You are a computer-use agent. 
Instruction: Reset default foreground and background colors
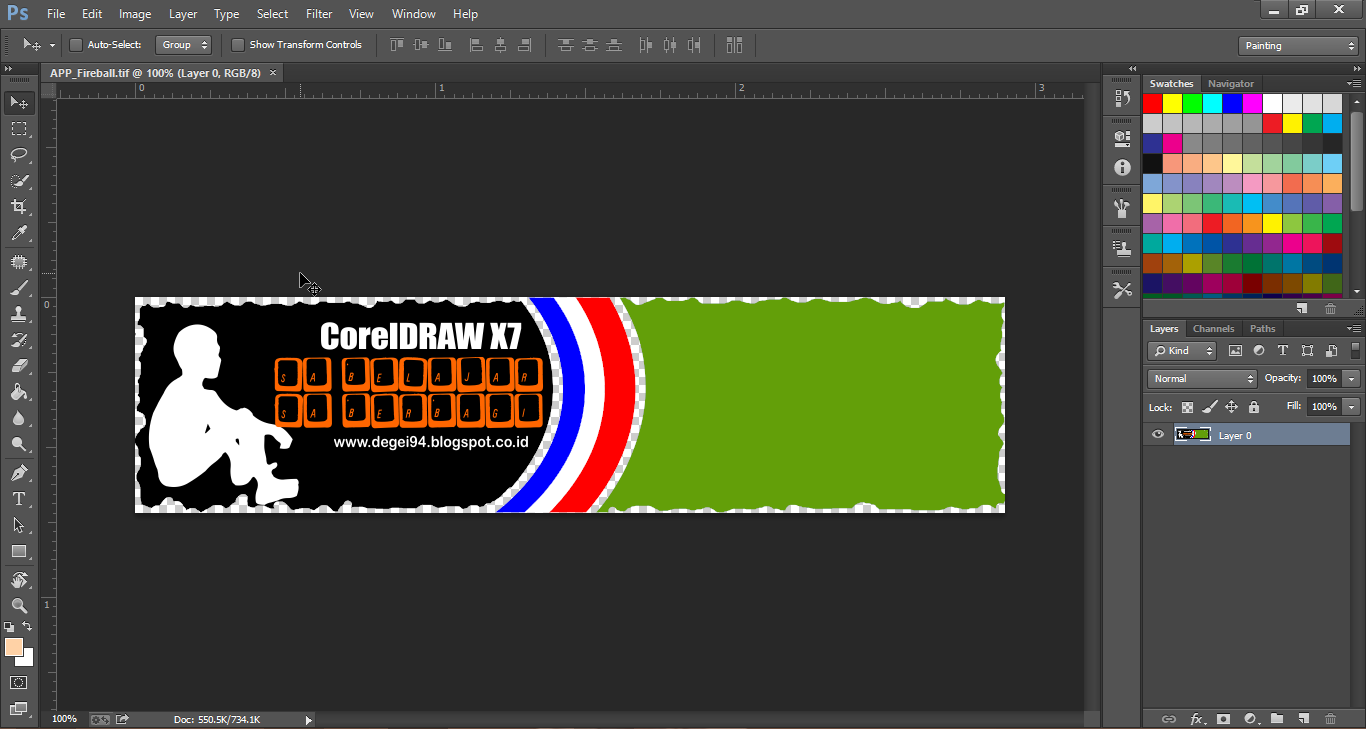[9, 627]
